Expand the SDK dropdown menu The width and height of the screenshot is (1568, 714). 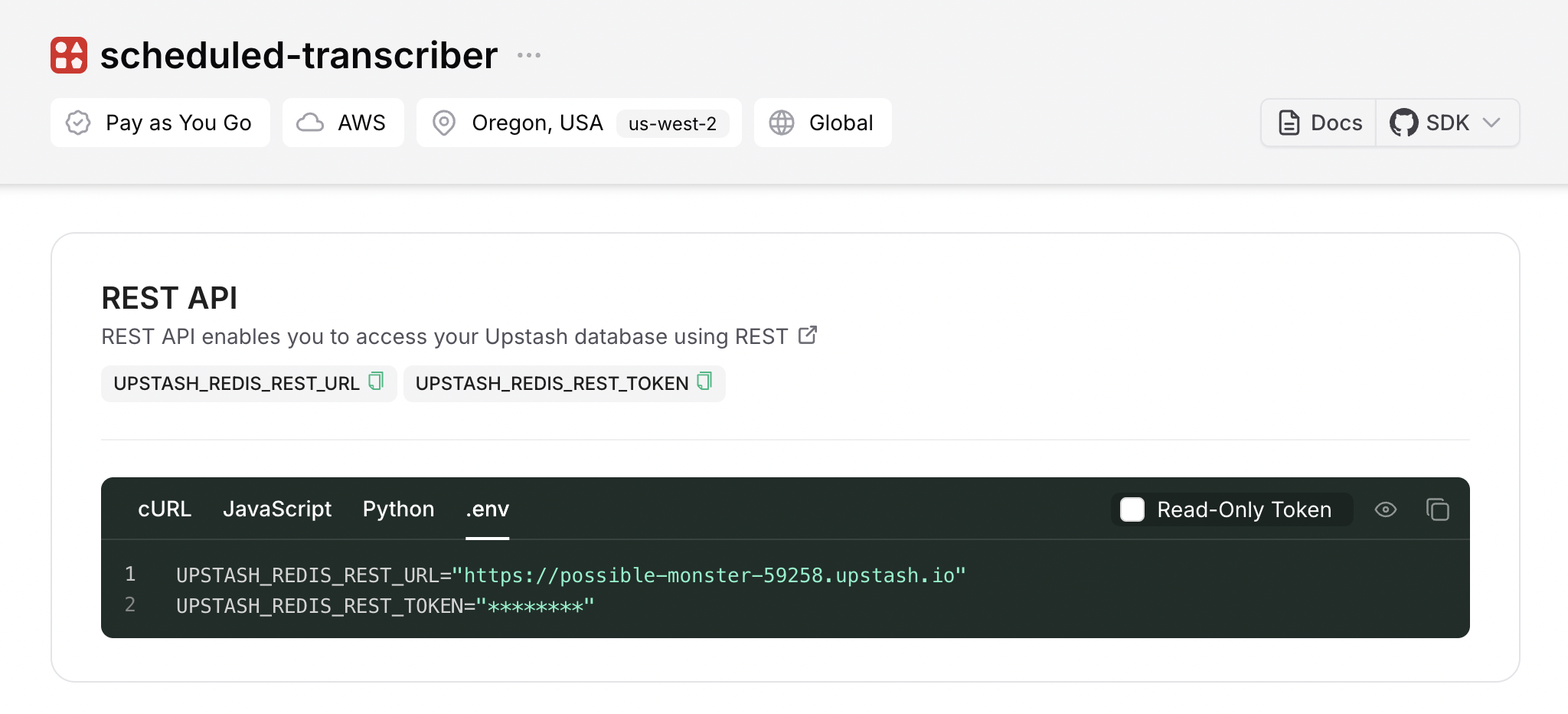pos(1491,122)
